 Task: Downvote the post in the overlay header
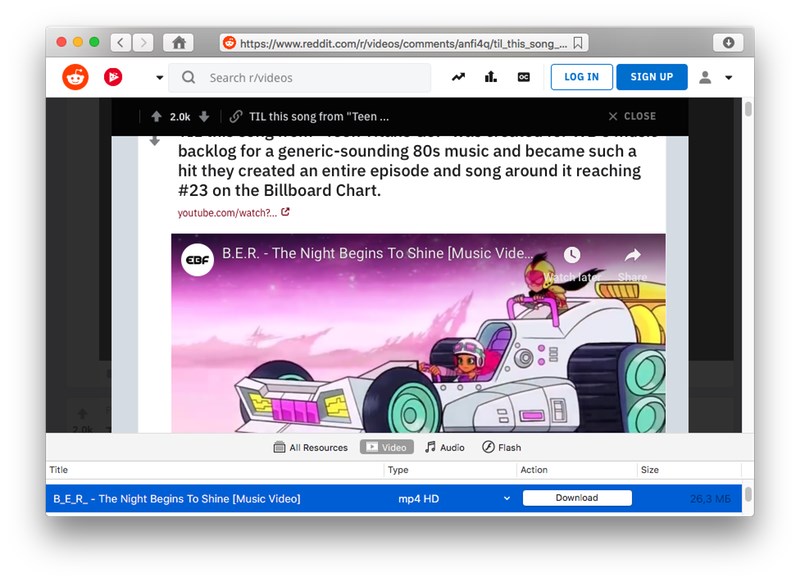(204, 116)
